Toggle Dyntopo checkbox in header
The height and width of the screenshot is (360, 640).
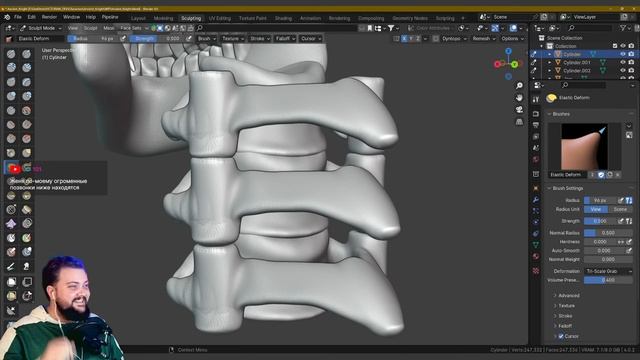point(436,38)
